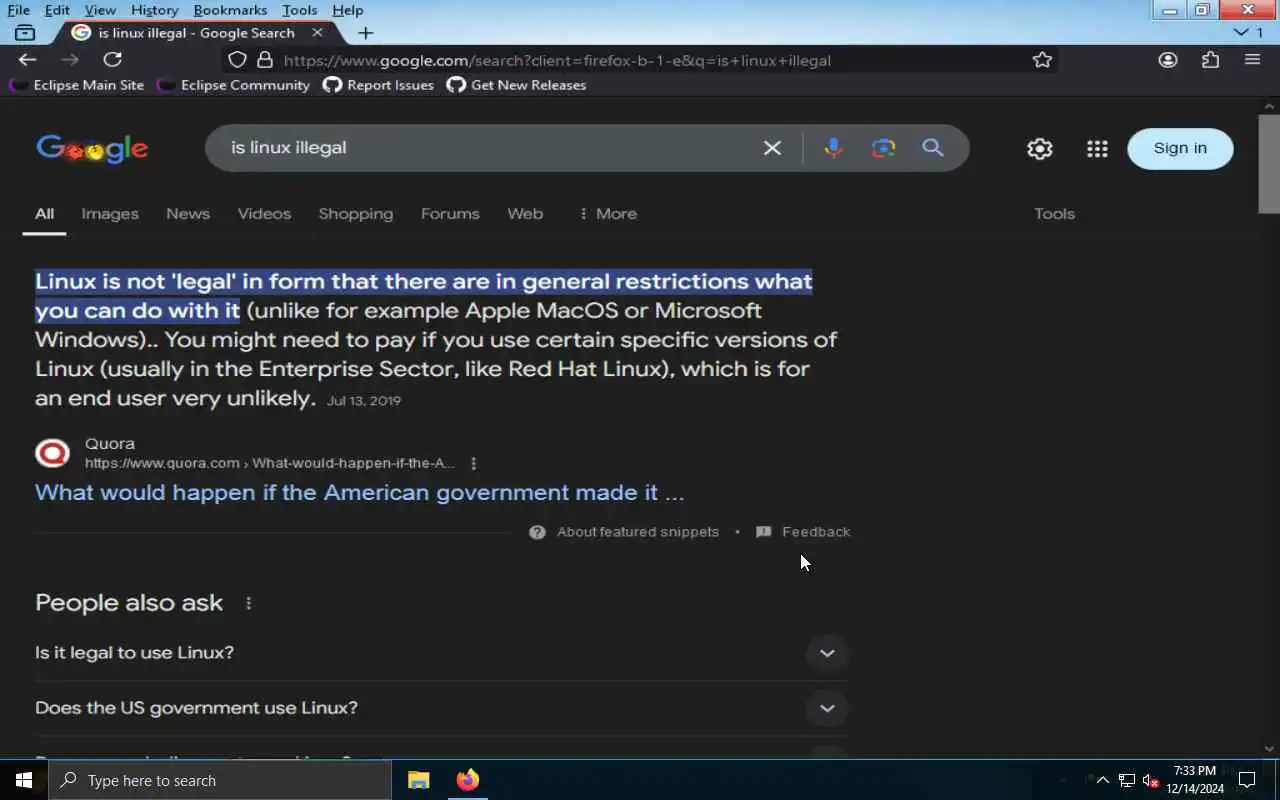The image size is (1280, 800).
Task: Open the Windows Start menu
Action: 24,780
